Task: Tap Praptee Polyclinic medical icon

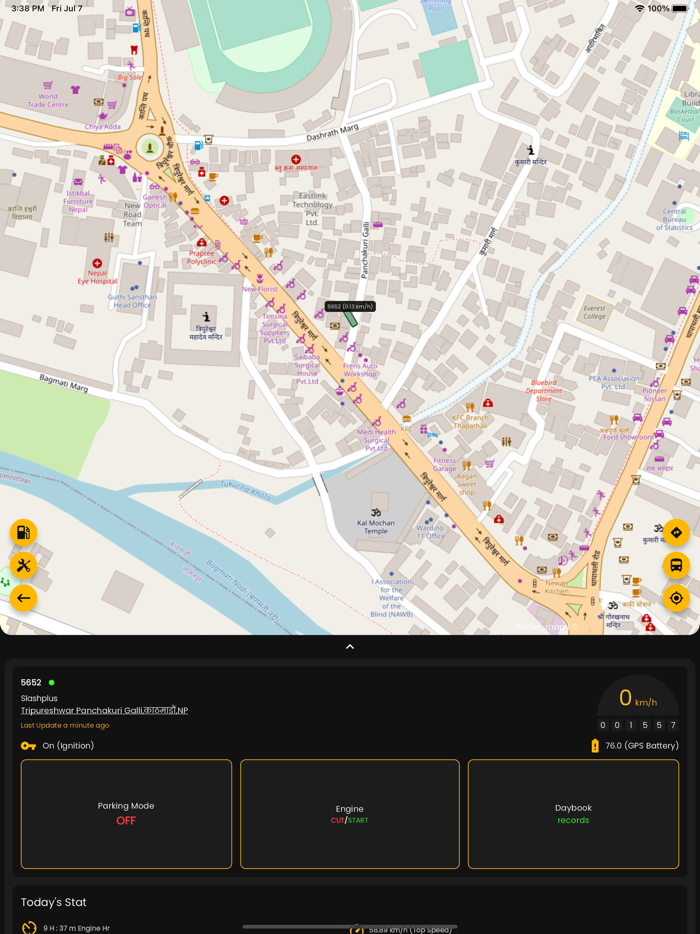Action: pos(201,242)
